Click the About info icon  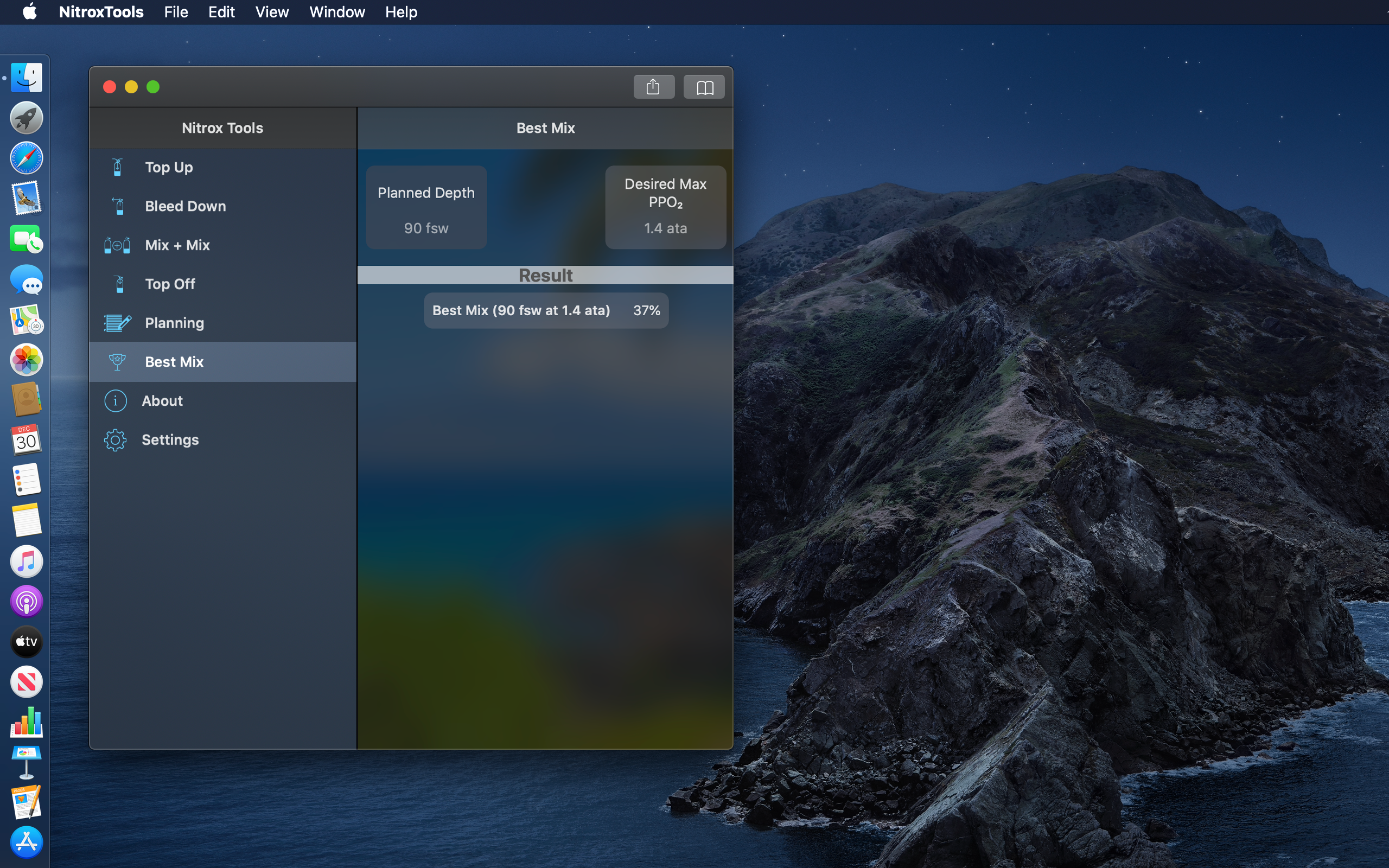pos(116,401)
